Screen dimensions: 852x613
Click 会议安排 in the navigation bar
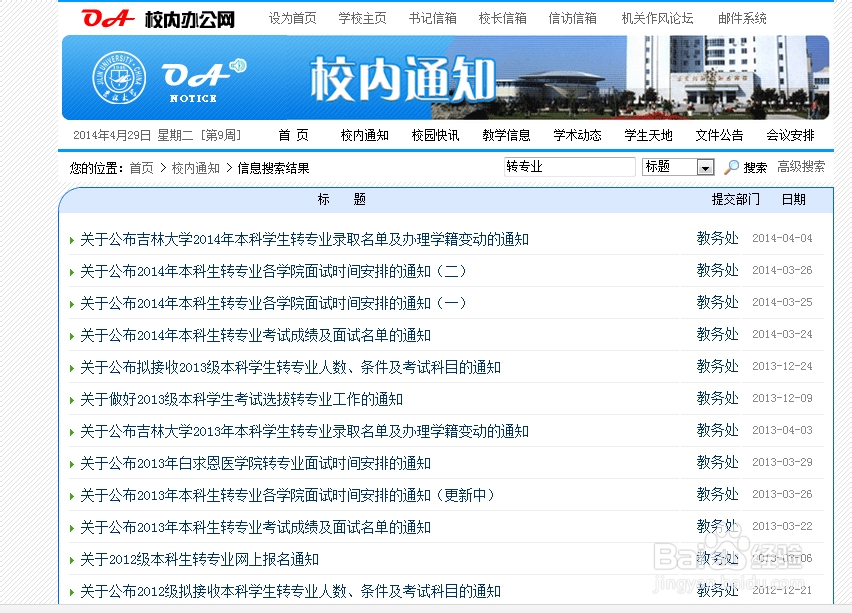(x=790, y=135)
